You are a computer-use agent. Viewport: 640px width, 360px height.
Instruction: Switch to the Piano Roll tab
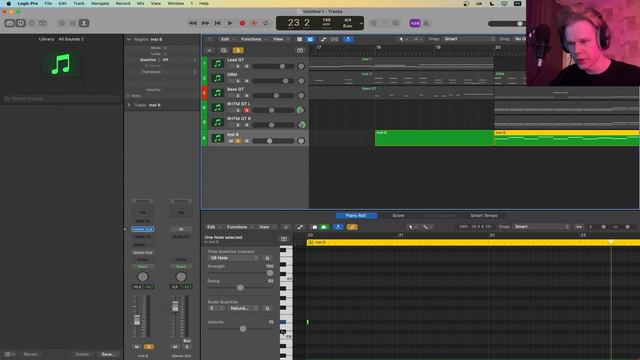[x=356, y=216]
